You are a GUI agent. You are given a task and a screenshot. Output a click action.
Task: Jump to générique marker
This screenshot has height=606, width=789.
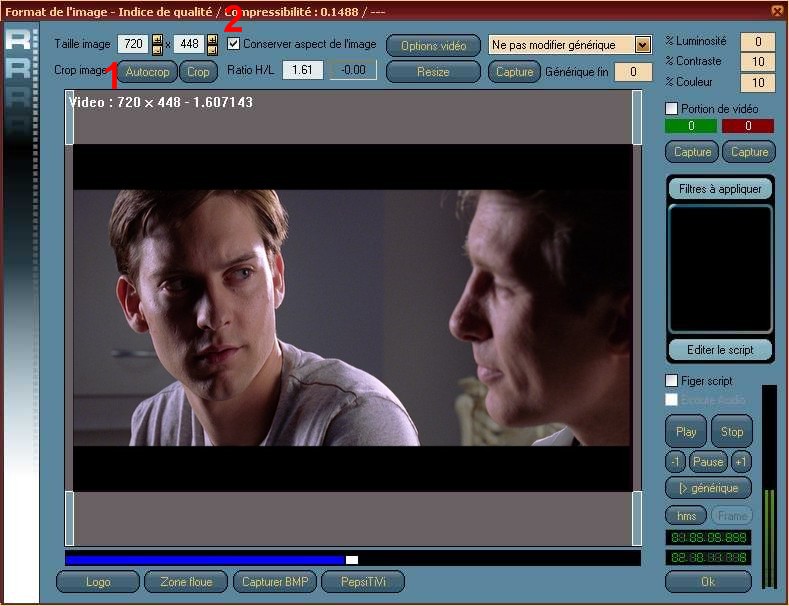pos(708,488)
